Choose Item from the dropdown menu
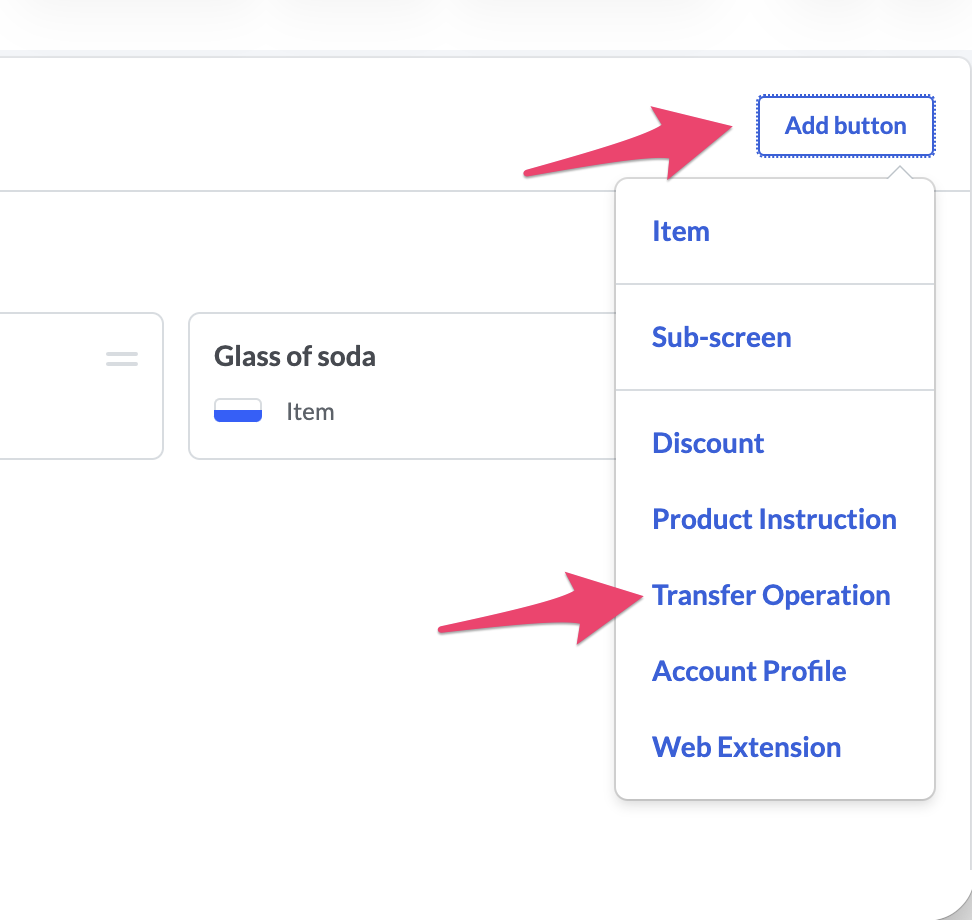 [x=680, y=231]
